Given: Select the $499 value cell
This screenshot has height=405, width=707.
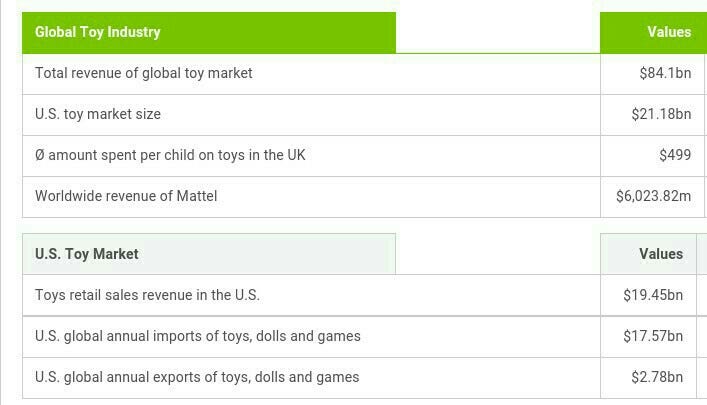Looking at the screenshot, I should point(652,156).
